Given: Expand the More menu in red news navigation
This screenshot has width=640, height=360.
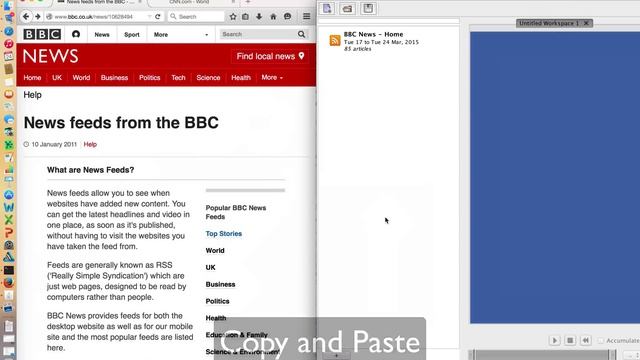Looking at the screenshot, I should tap(272, 78).
